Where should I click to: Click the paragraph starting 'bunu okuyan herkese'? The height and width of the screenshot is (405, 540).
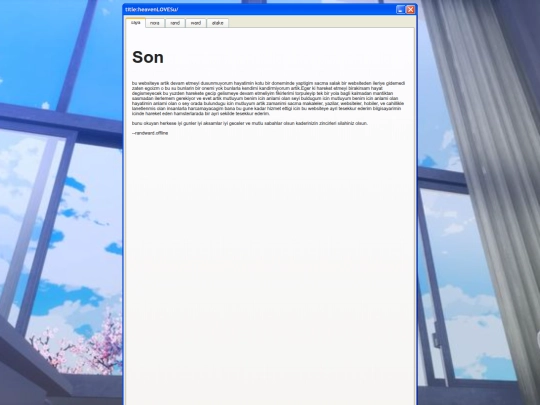250,123
